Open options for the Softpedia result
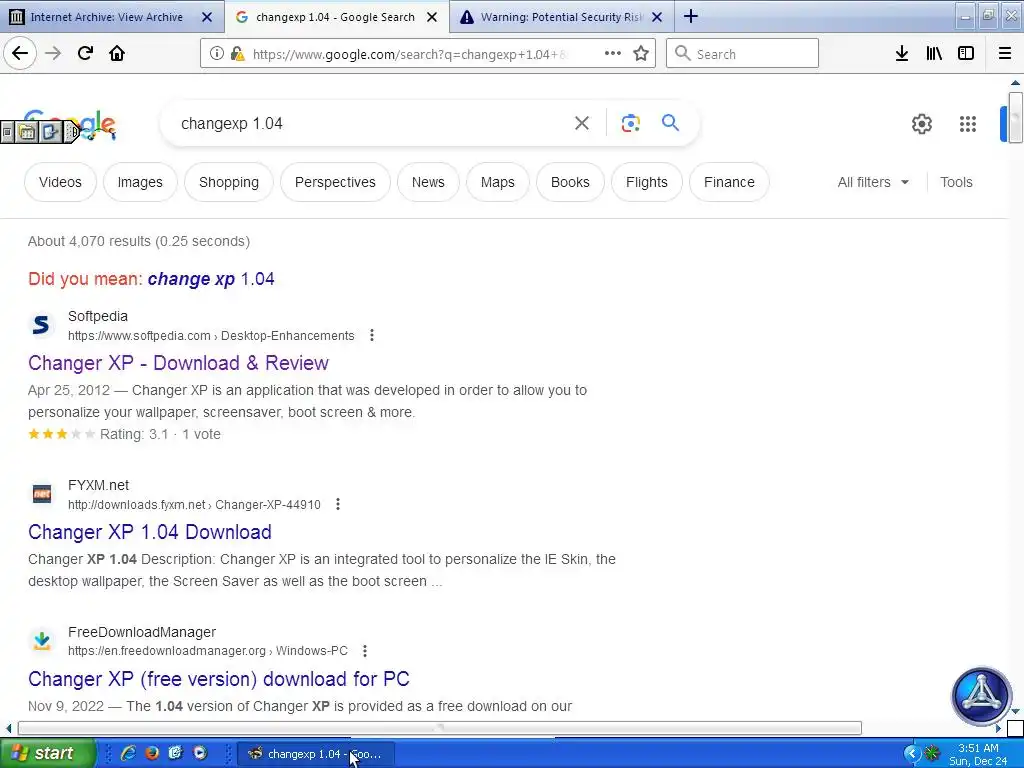The width and height of the screenshot is (1024, 768). point(372,335)
